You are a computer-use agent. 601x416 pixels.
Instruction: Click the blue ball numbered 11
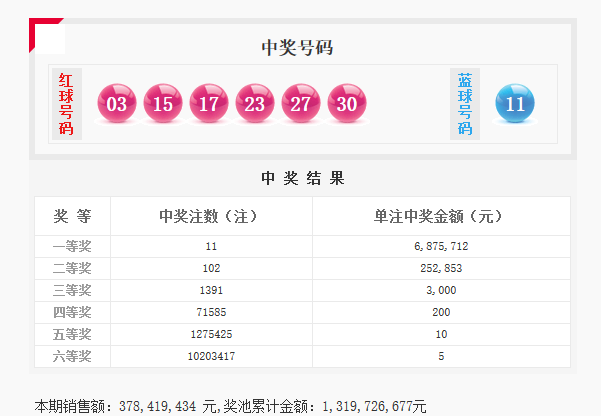(515, 104)
